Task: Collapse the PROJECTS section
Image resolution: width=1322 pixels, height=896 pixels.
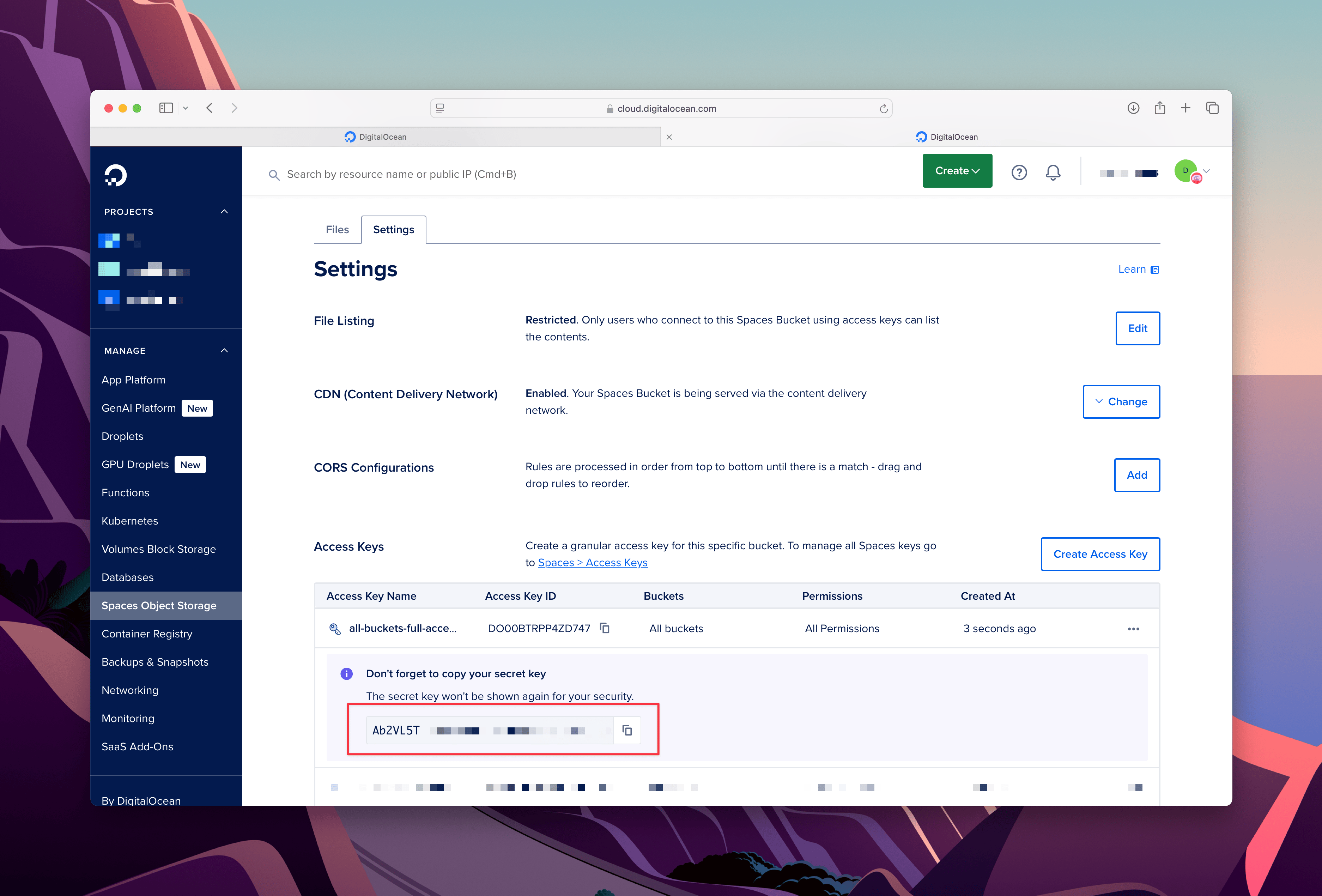Action: tap(224, 212)
